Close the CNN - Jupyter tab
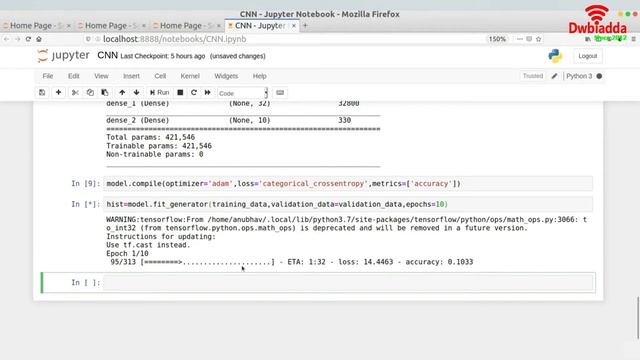The image size is (640, 360). point(293,25)
